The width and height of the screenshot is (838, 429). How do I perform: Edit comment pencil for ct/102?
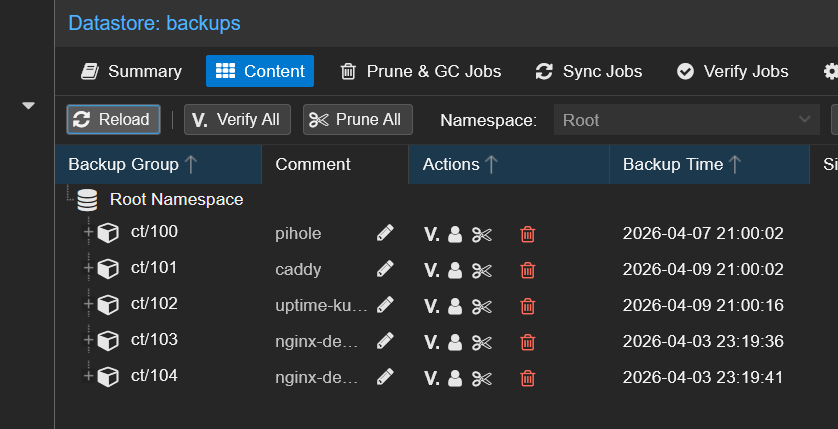click(385, 305)
